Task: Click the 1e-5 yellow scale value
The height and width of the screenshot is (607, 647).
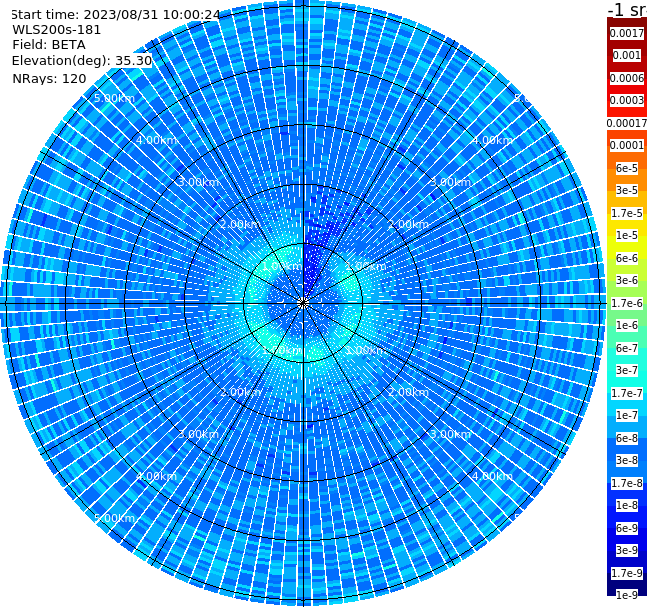Action: click(x=627, y=235)
